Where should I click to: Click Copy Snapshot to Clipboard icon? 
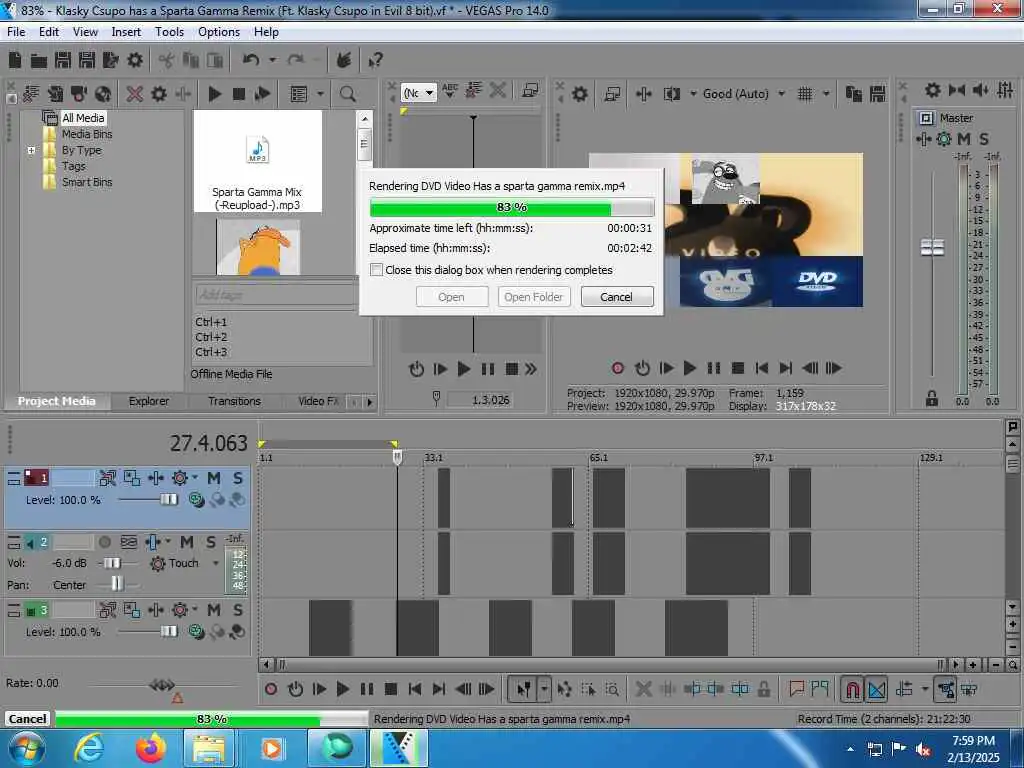[x=854, y=94]
